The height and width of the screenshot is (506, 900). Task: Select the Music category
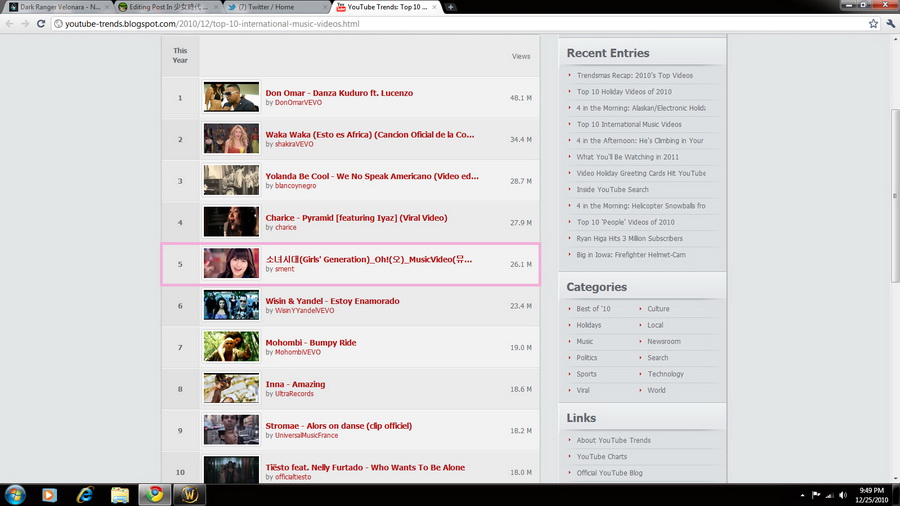click(x=584, y=341)
